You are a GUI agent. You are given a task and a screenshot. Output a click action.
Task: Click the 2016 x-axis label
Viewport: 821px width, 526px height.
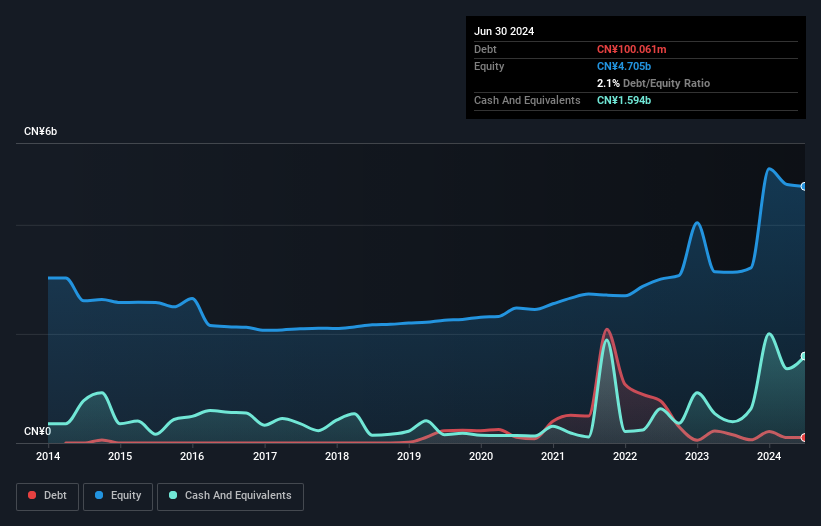pyautogui.click(x=192, y=456)
